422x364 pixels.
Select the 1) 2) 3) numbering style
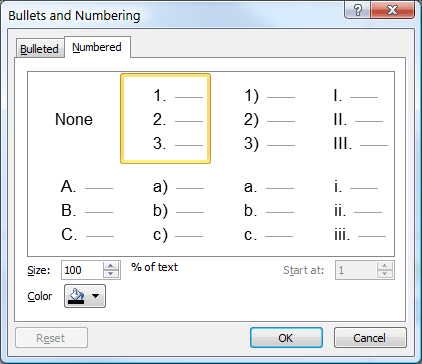click(257, 119)
